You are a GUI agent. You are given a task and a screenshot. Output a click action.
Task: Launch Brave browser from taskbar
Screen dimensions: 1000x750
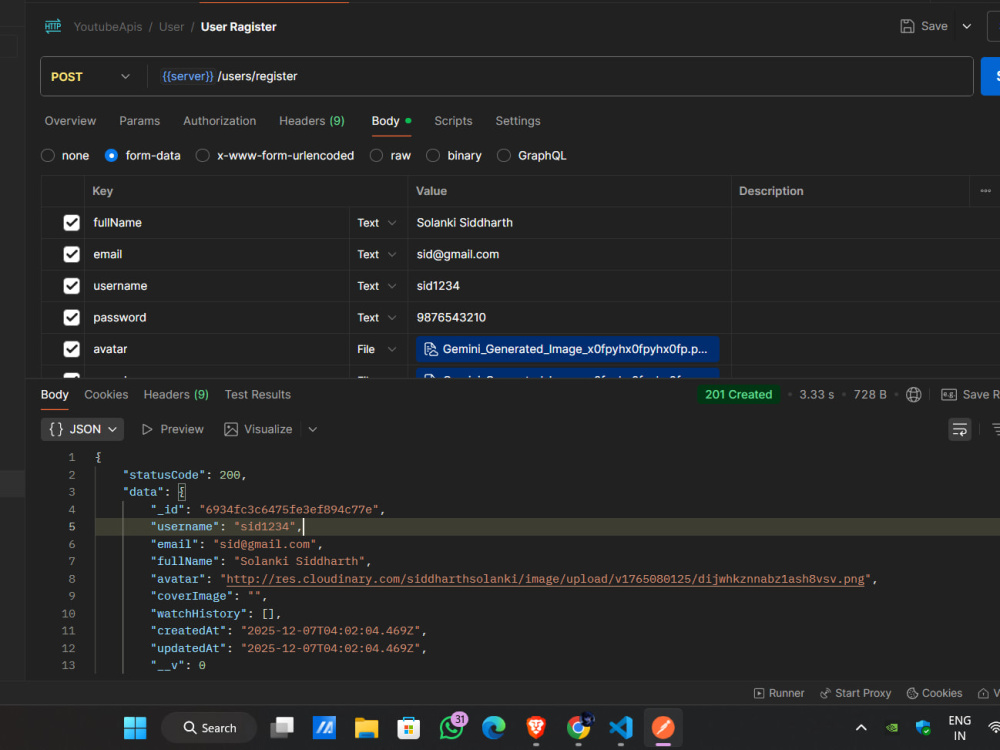coord(536,728)
